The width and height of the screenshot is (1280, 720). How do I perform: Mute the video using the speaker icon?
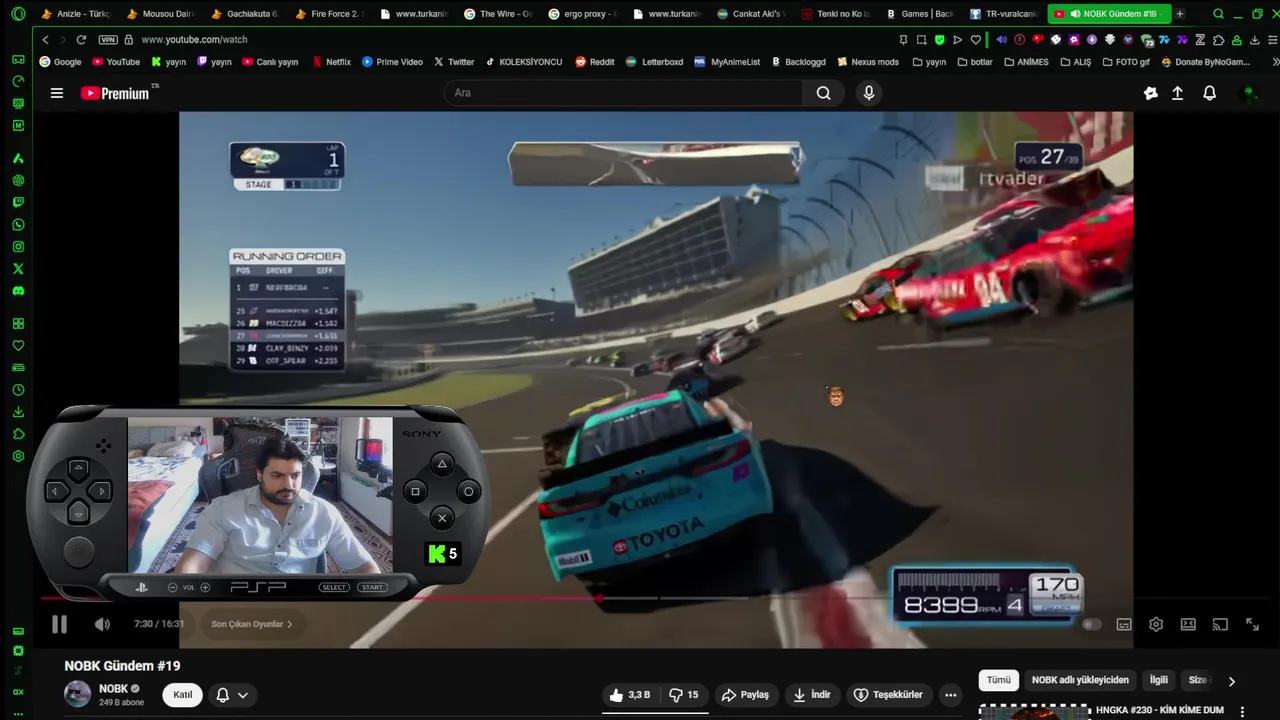point(102,624)
